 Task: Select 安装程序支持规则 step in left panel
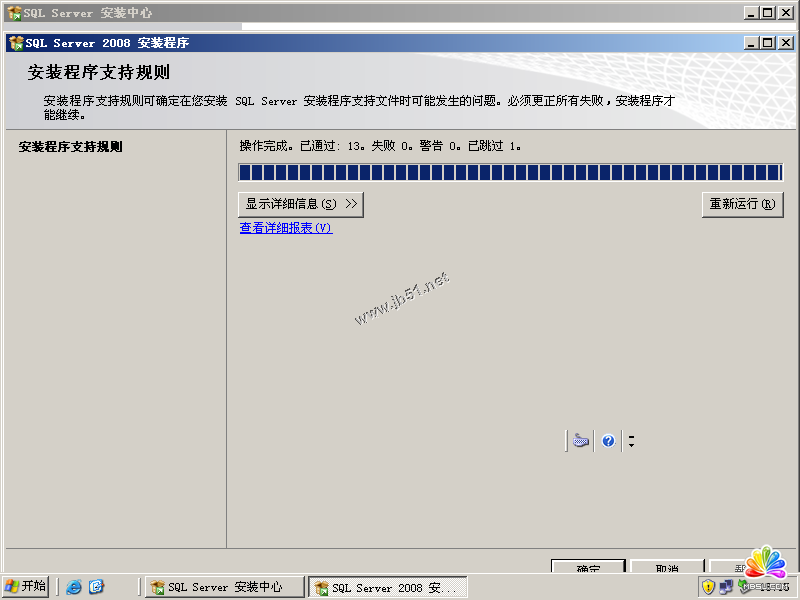pos(71,147)
